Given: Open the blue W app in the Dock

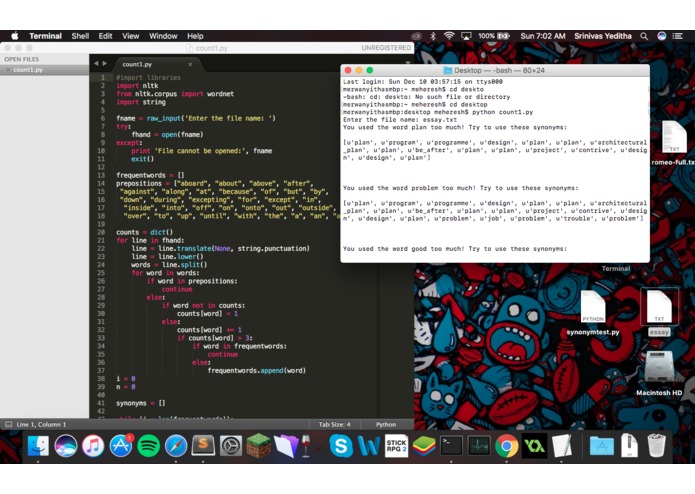Looking at the screenshot, I should coord(368,446).
